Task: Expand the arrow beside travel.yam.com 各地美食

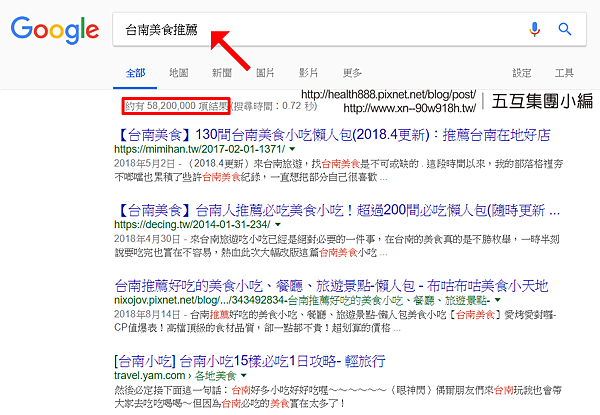Action: [244, 376]
